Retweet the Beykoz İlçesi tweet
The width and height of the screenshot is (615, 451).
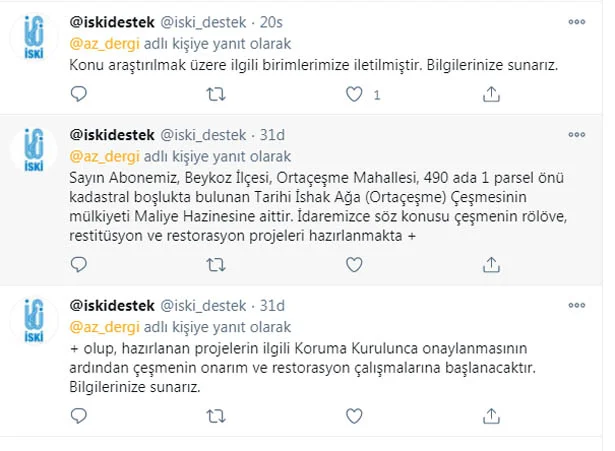215,267
